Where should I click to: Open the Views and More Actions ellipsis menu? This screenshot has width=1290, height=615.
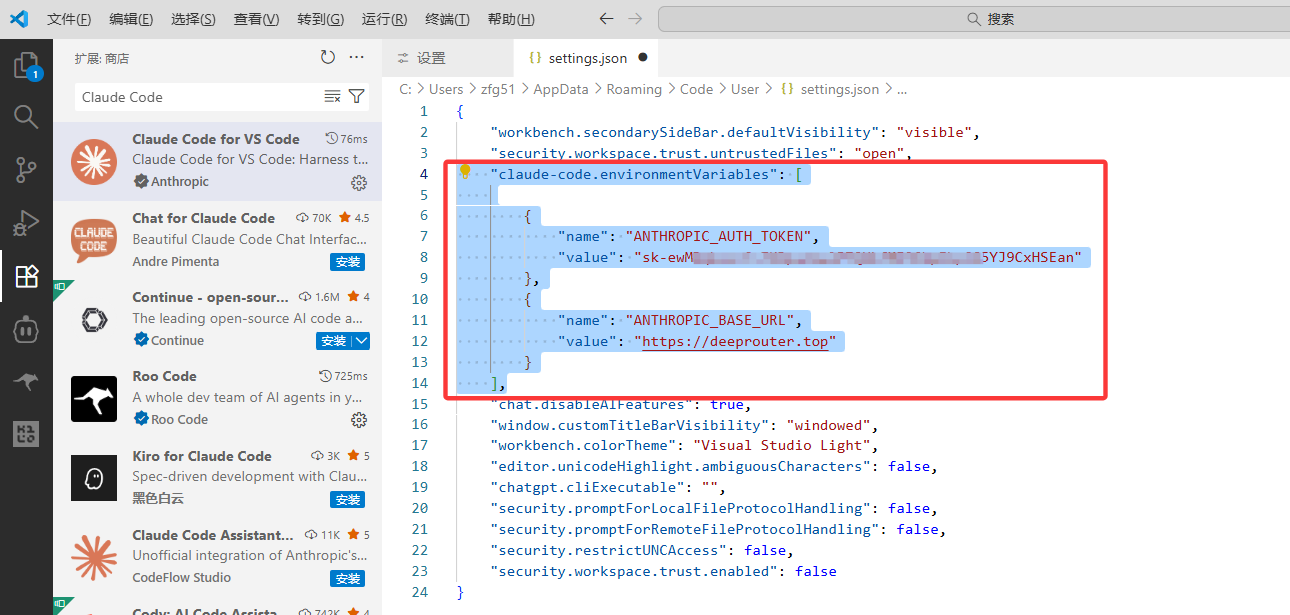coord(357,57)
